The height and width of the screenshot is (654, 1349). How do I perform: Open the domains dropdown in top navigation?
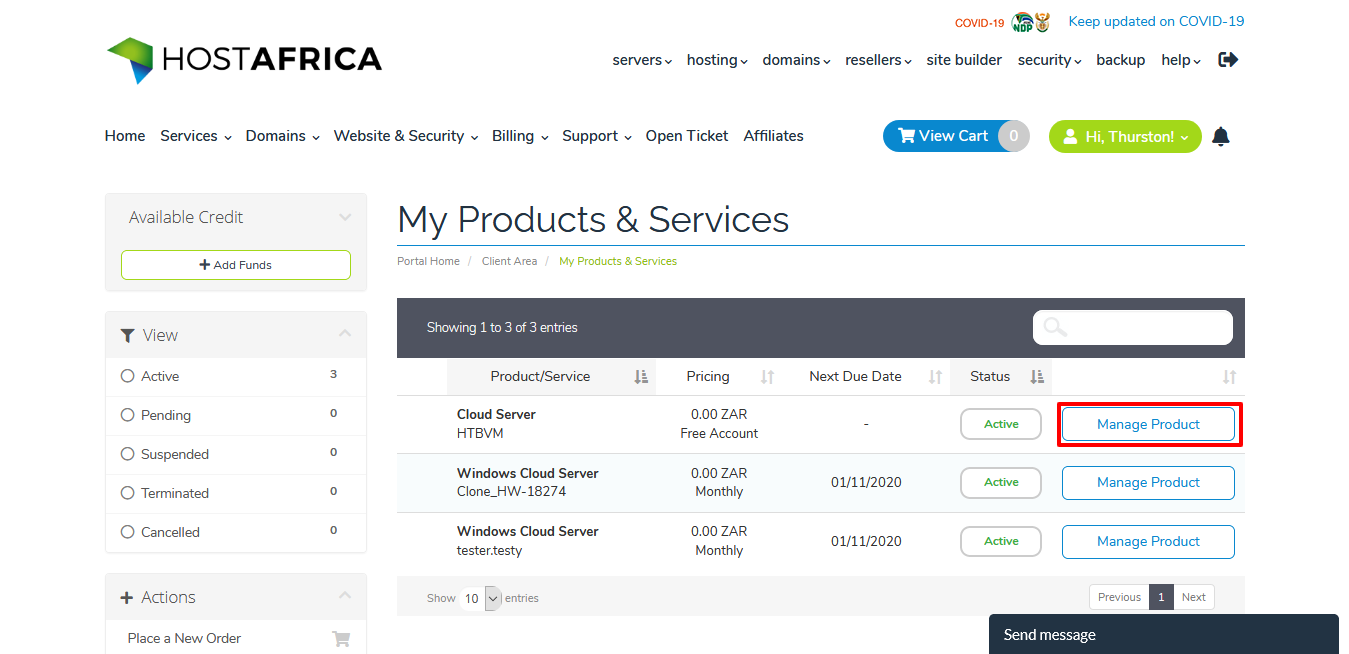(796, 60)
